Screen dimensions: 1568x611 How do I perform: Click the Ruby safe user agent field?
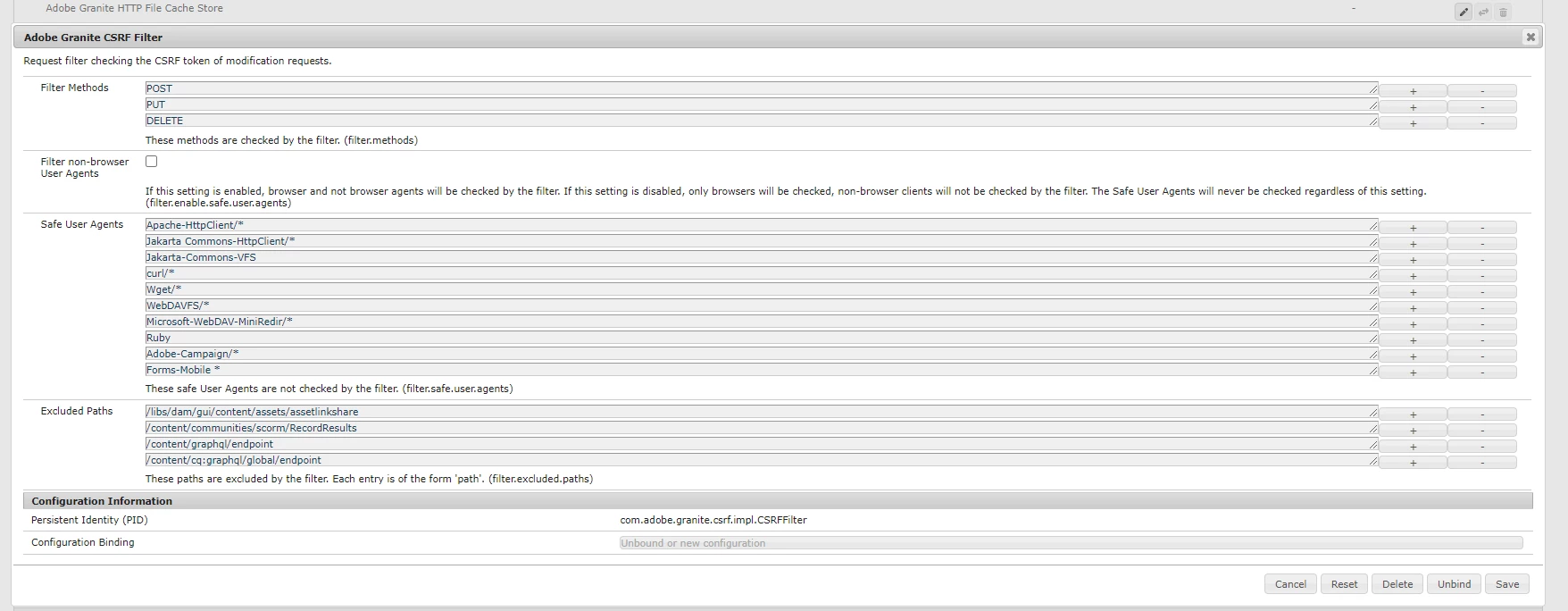click(x=762, y=338)
